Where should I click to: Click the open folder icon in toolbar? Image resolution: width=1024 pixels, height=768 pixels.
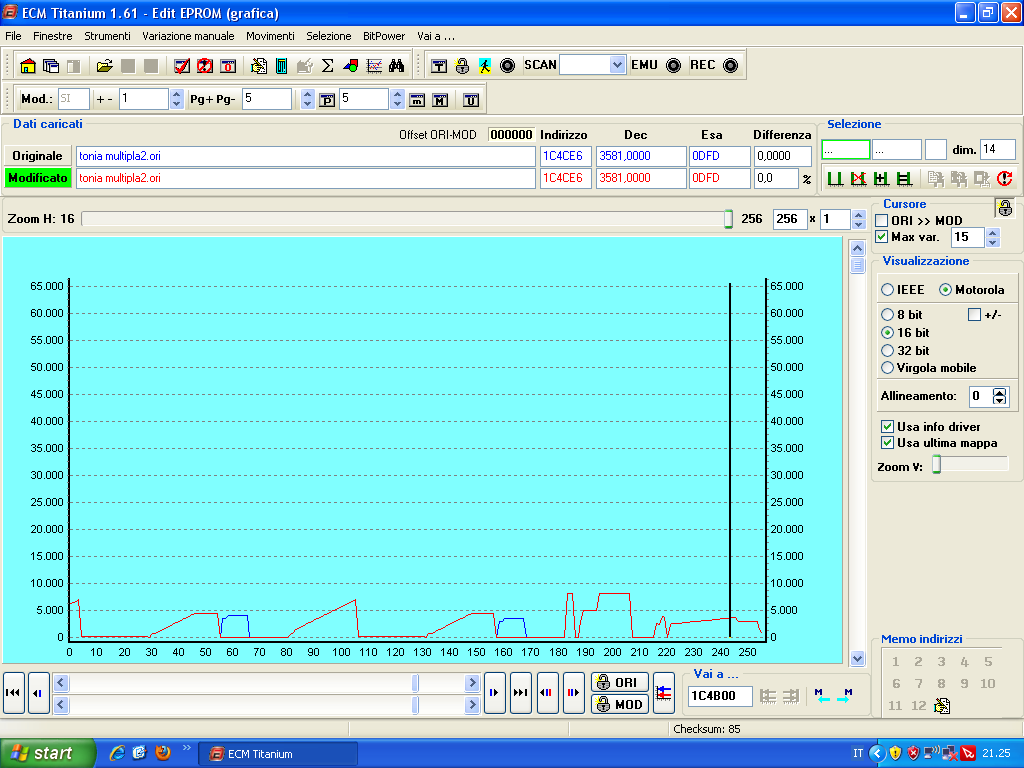[x=104, y=66]
